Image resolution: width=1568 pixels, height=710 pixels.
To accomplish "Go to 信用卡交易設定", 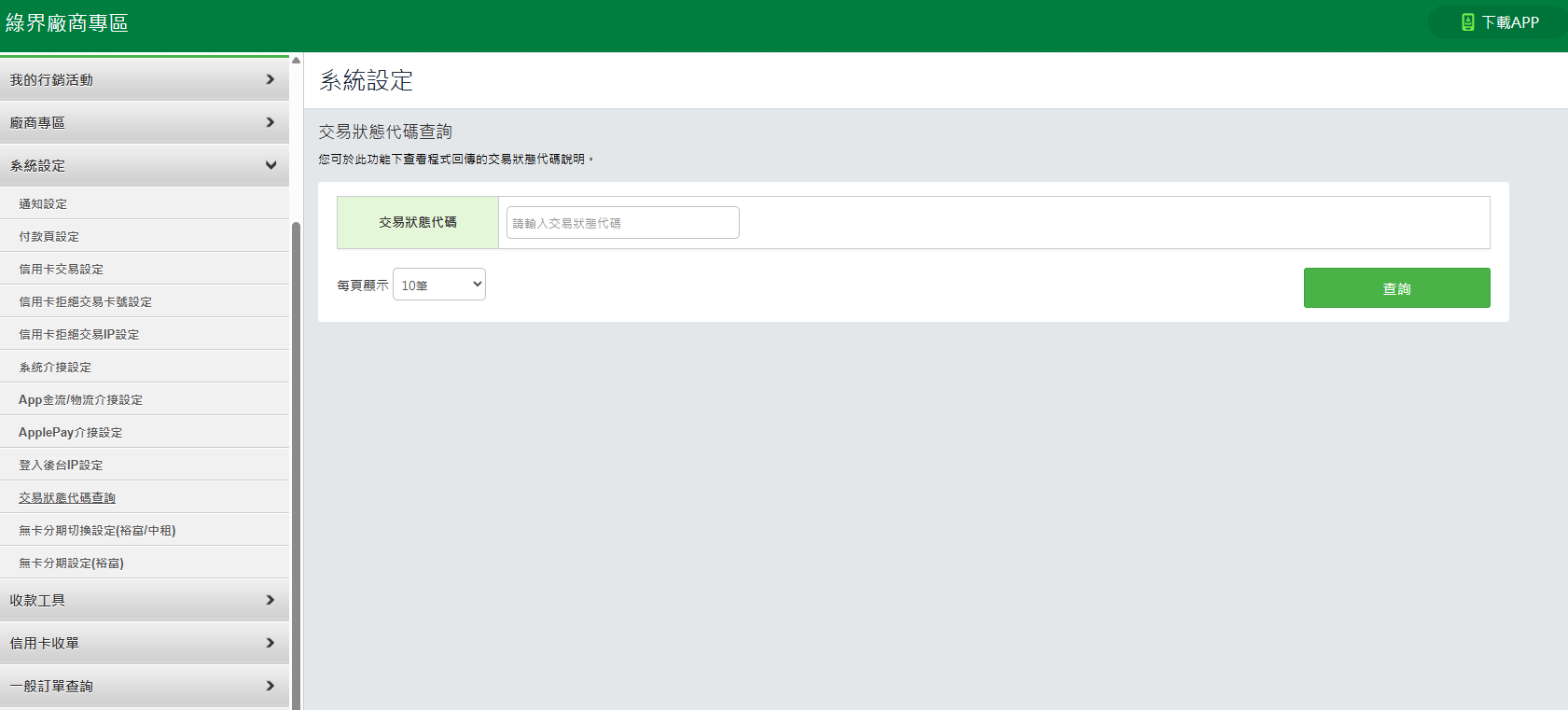I will [62, 270].
